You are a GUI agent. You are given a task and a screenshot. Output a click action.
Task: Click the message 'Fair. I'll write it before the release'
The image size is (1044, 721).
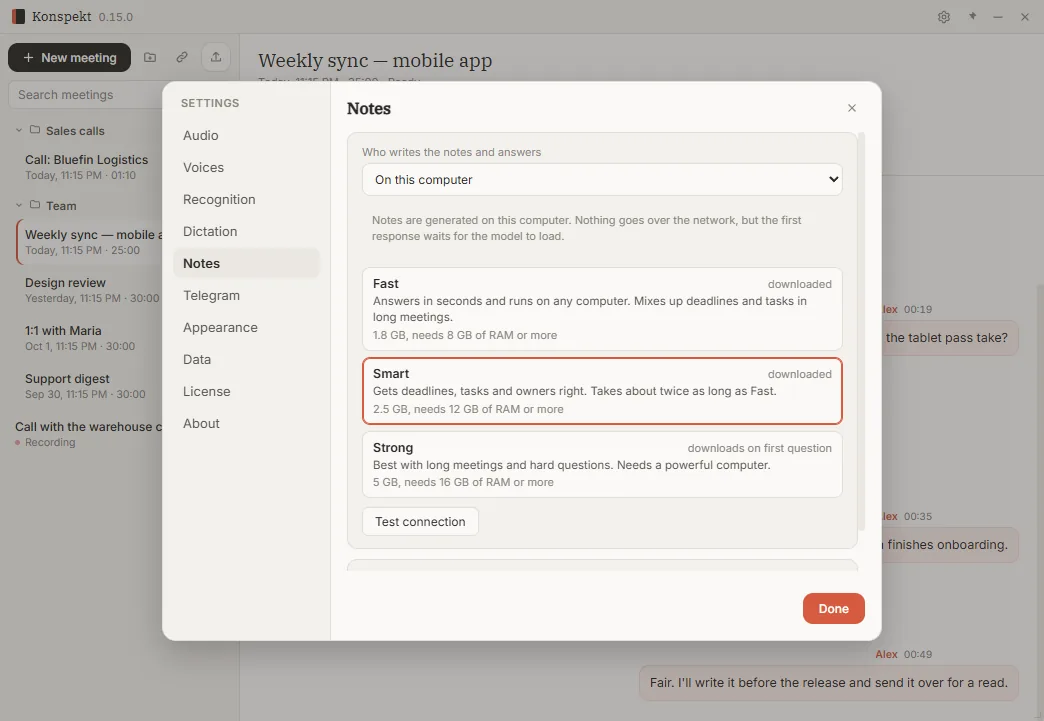(x=828, y=682)
